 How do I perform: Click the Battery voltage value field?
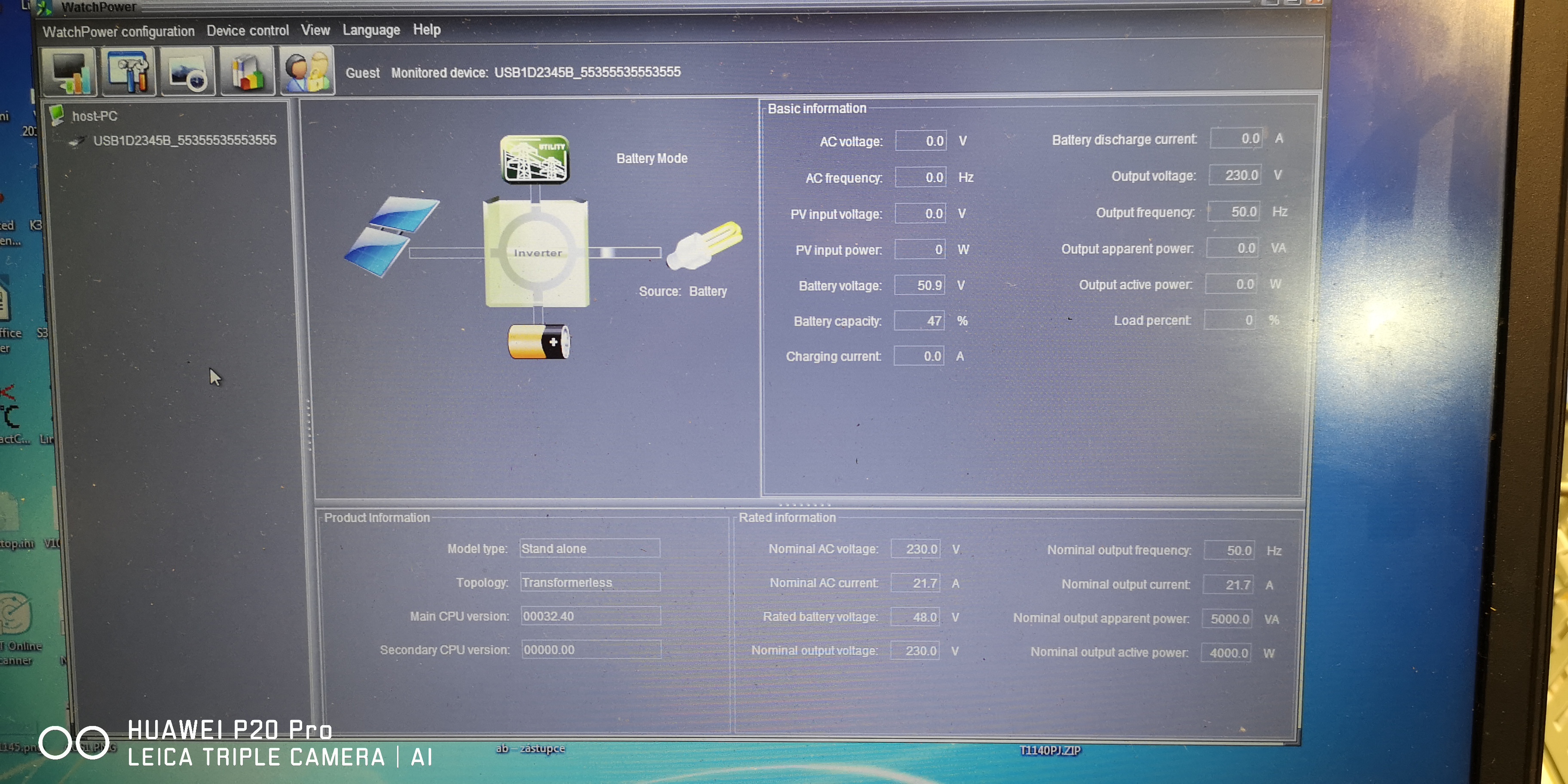coord(919,285)
